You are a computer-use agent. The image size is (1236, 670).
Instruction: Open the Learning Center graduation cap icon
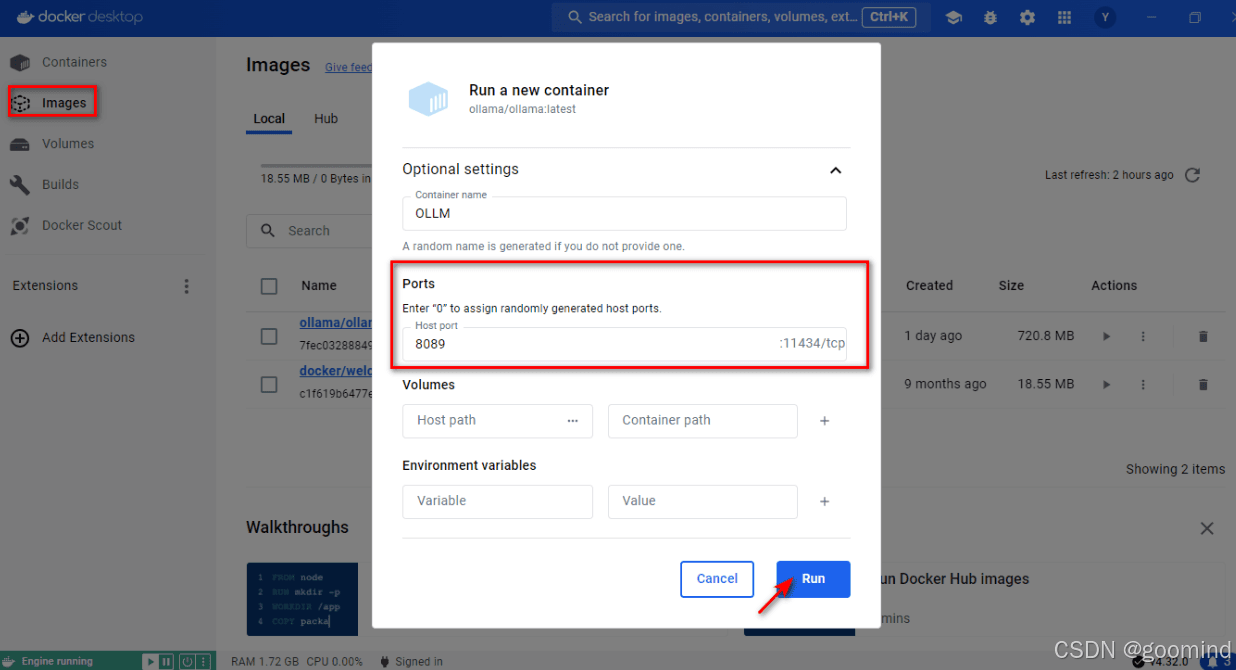coord(954,17)
